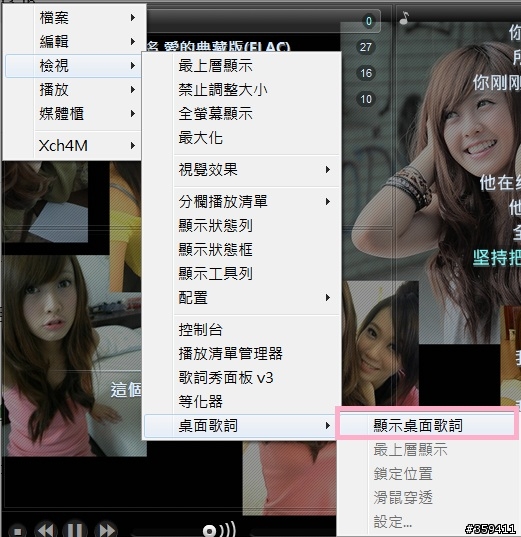The width and height of the screenshot is (521, 537).
Task: Open the 檔案 menu
Action: tap(73, 18)
